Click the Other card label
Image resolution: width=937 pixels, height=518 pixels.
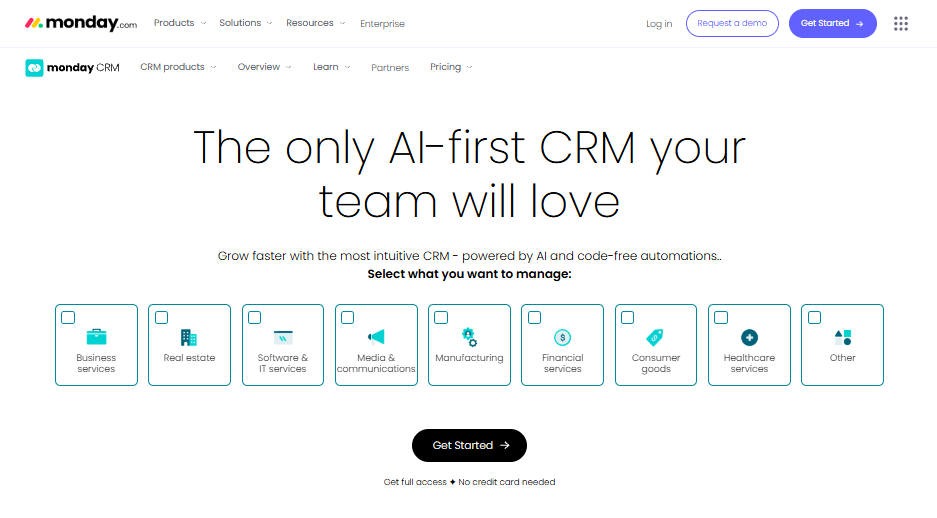pyautogui.click(x=843, y=357)
